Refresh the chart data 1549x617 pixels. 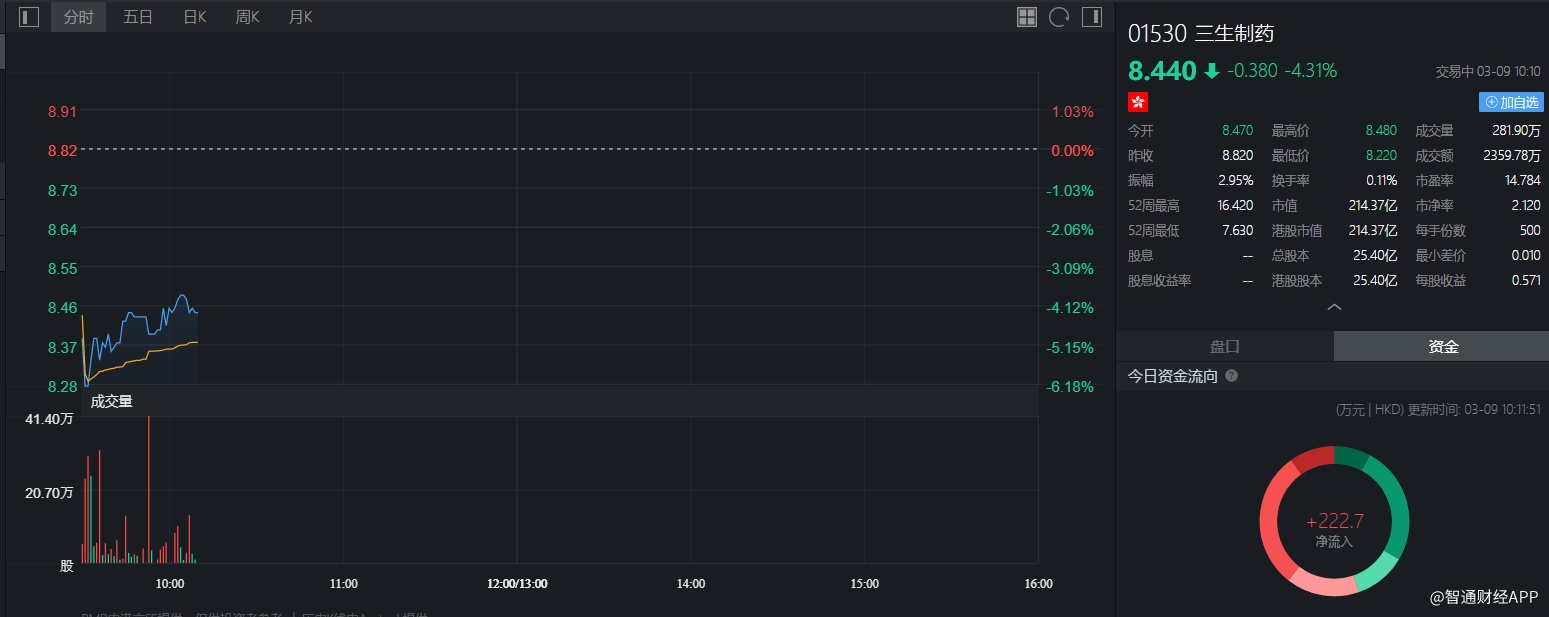click(x=1059, y=17)
